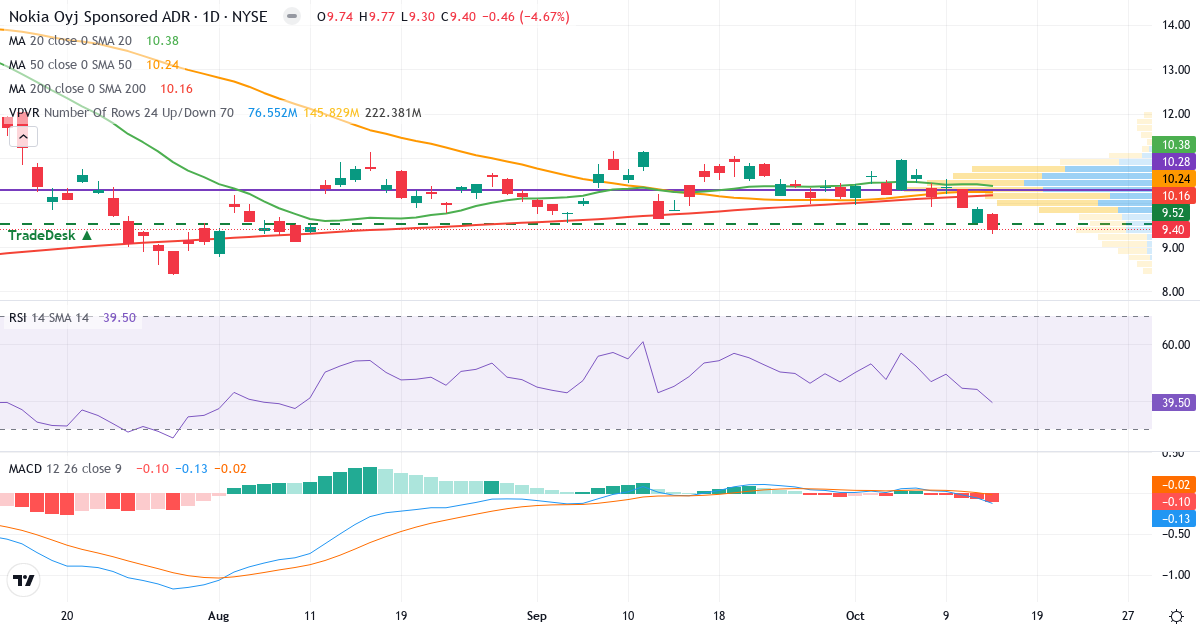Click the Oct label on the time axis
This screenshot has height=630, width=1200.
855,615
